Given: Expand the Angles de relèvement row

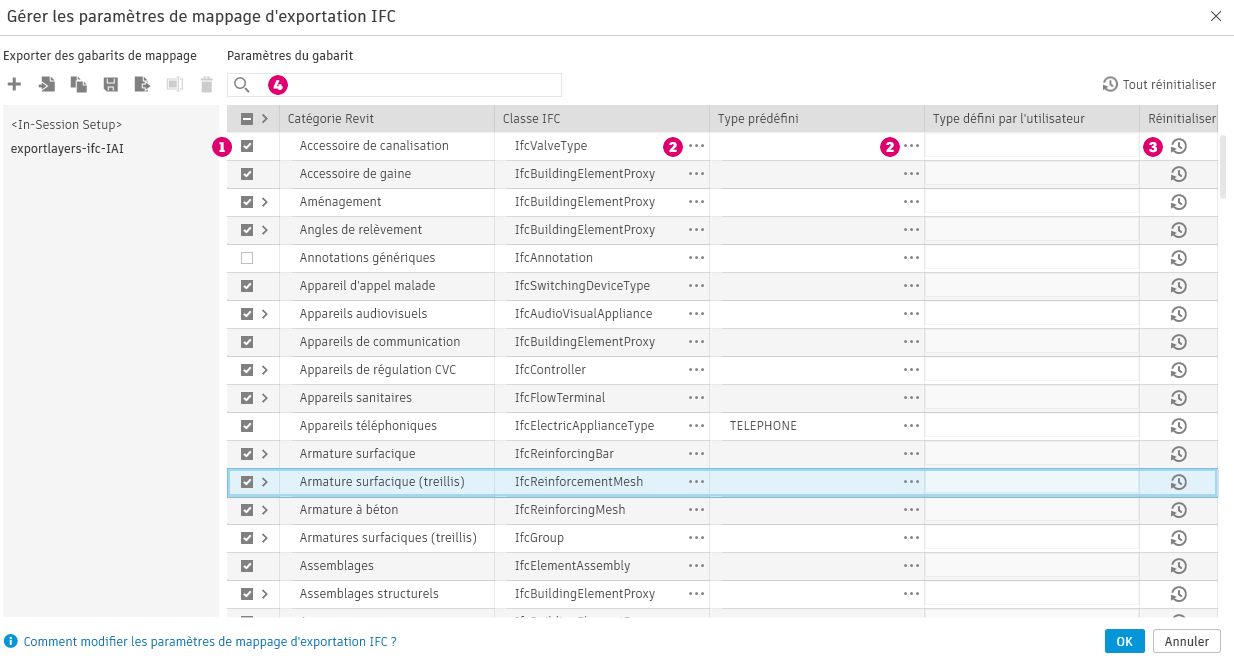Looking at the screenshot, I should tap(265, 230).
